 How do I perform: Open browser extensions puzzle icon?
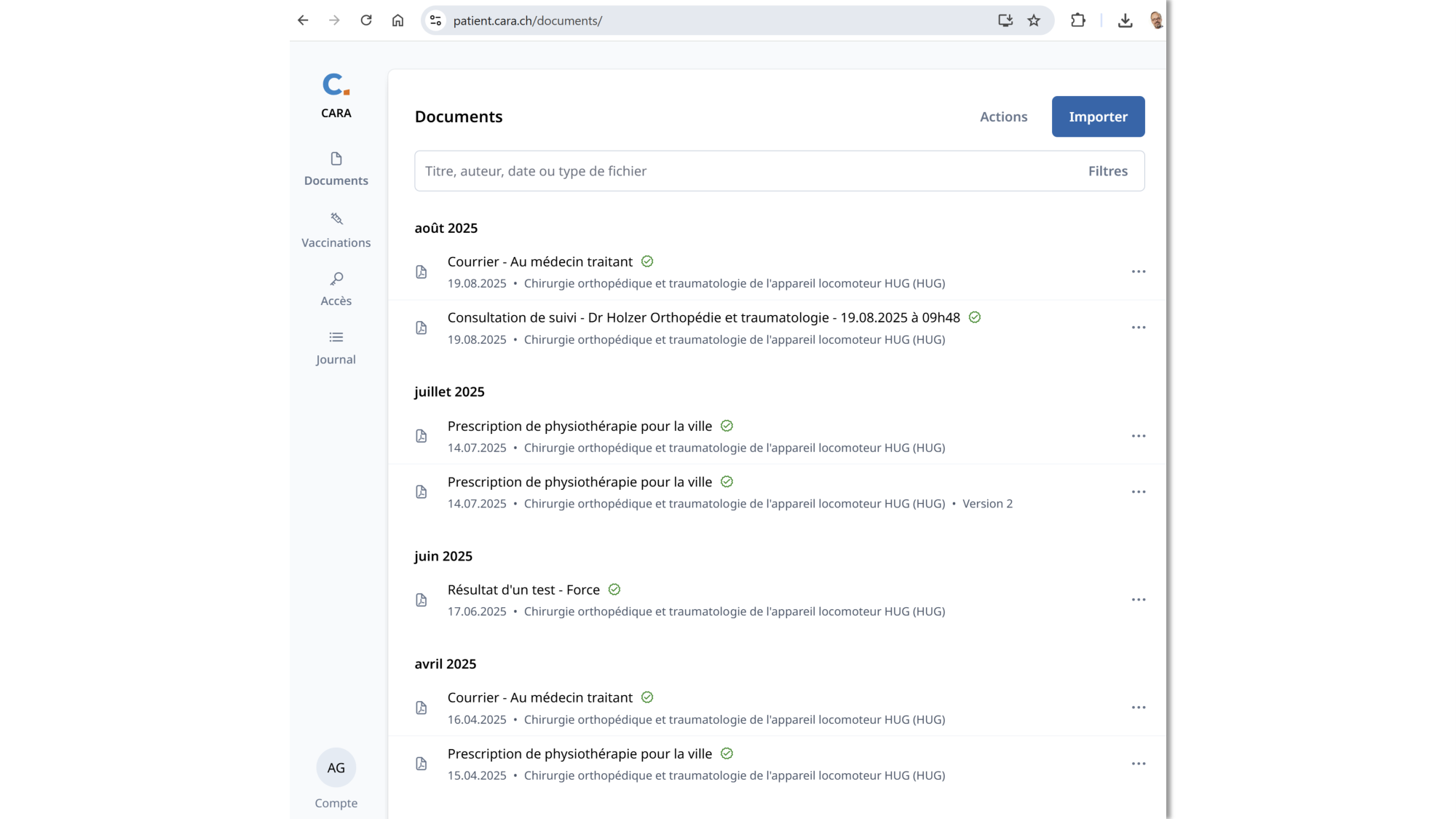(1077, 20)
